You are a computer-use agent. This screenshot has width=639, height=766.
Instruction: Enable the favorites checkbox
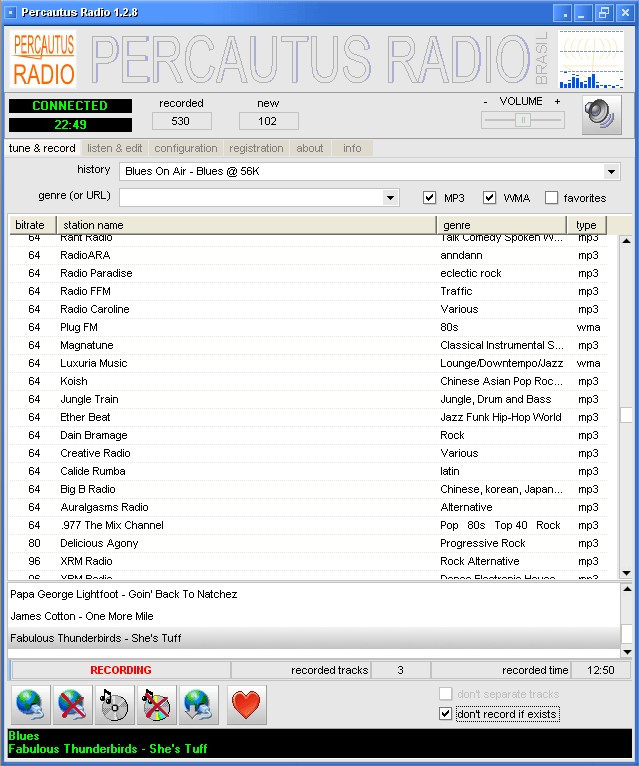coord(552,197)
